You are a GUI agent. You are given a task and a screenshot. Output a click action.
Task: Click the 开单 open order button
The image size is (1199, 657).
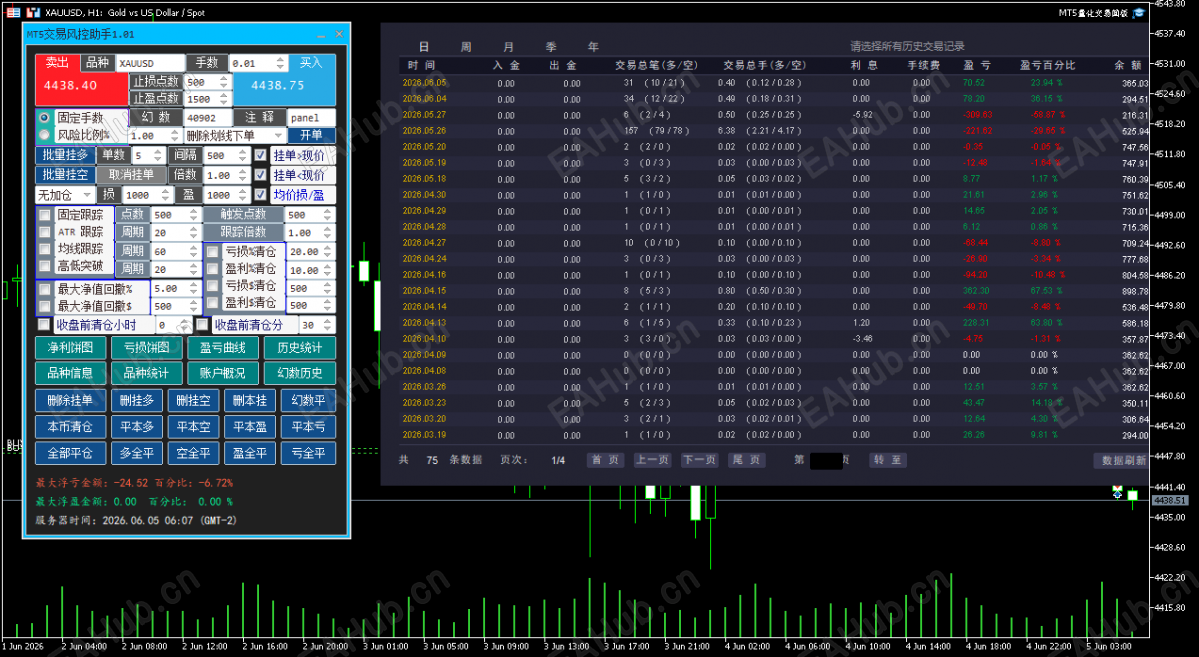point(311,135)
